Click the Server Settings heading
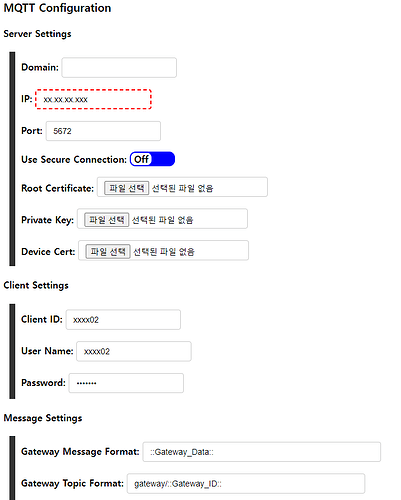The width and height of the screenshot is (401, 500). (x=37, y=34)
